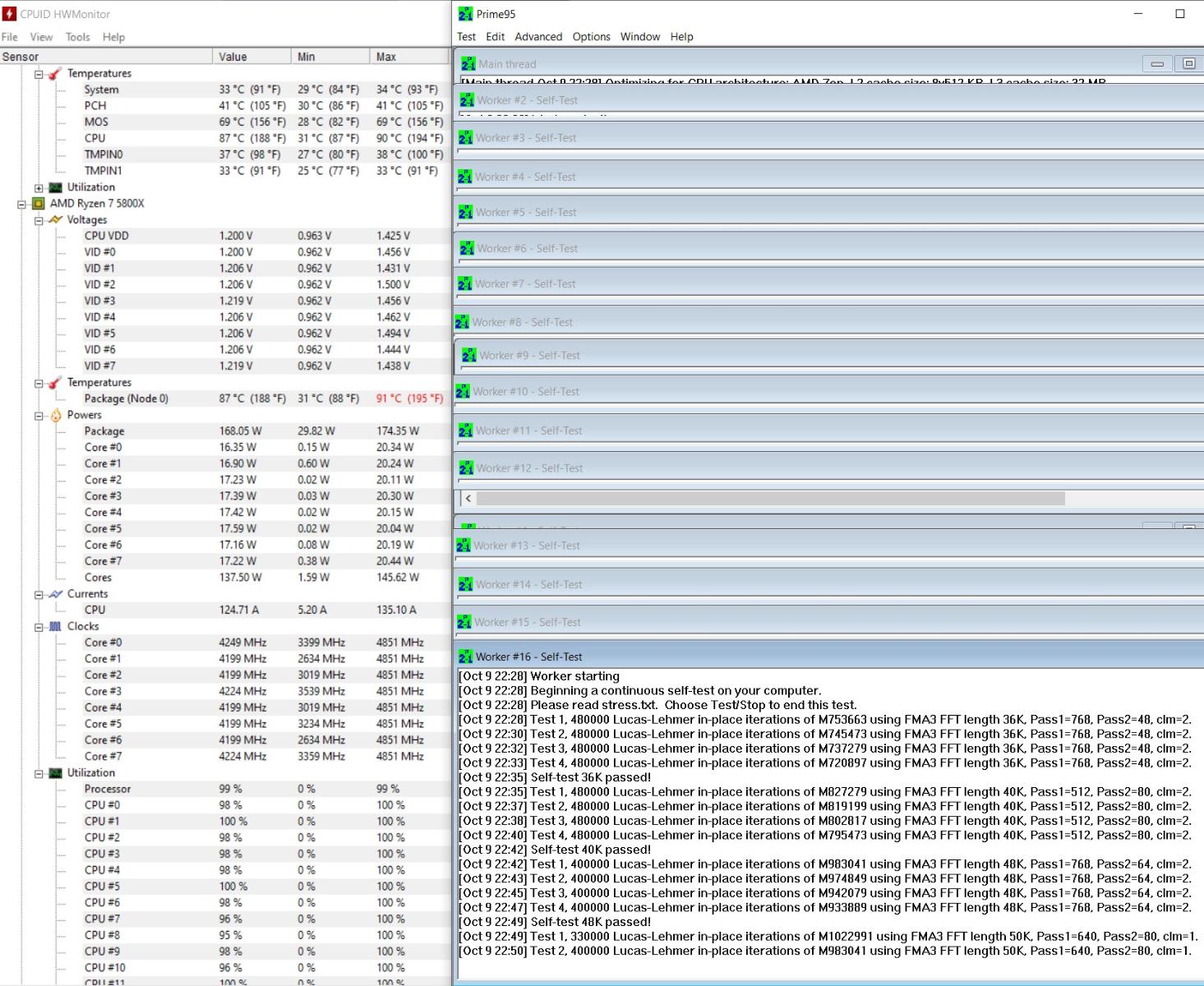Click the Worker #2 window icon
The height and width of the screenshot is (986, 1204).
point(467,100)
